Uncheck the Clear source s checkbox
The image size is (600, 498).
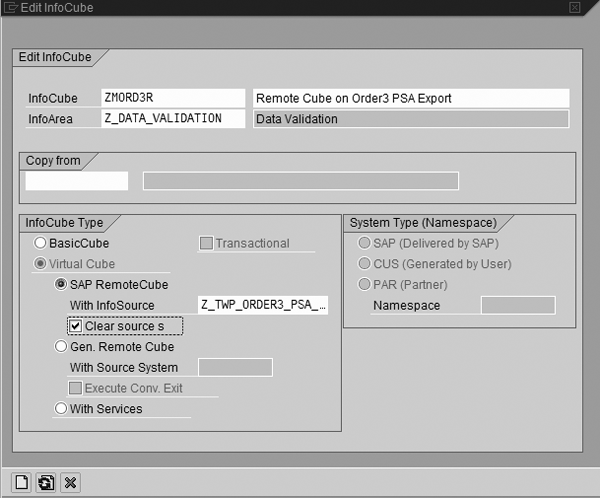click(x=75, y=326)
